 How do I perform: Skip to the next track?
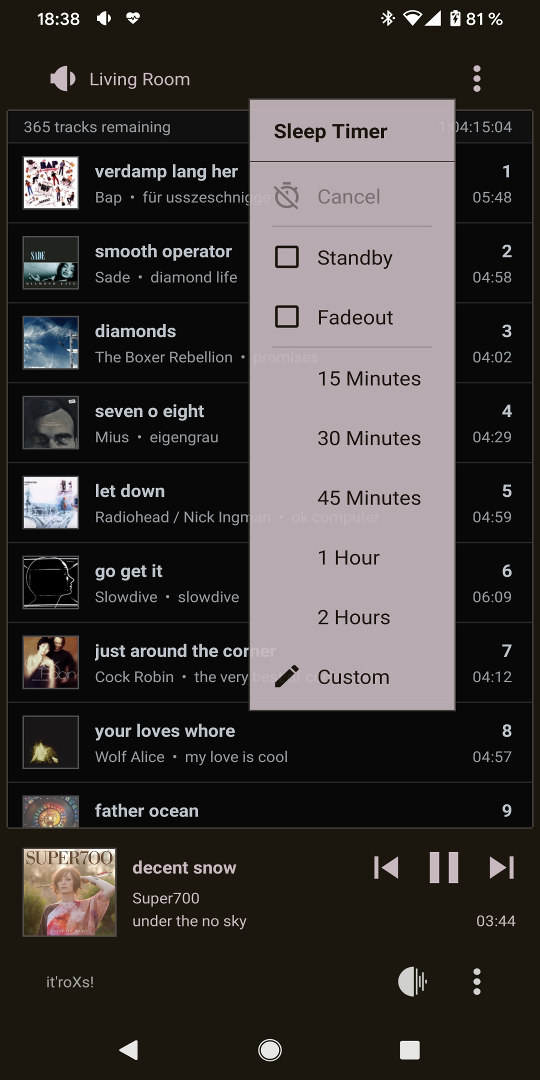pos(501,867)
